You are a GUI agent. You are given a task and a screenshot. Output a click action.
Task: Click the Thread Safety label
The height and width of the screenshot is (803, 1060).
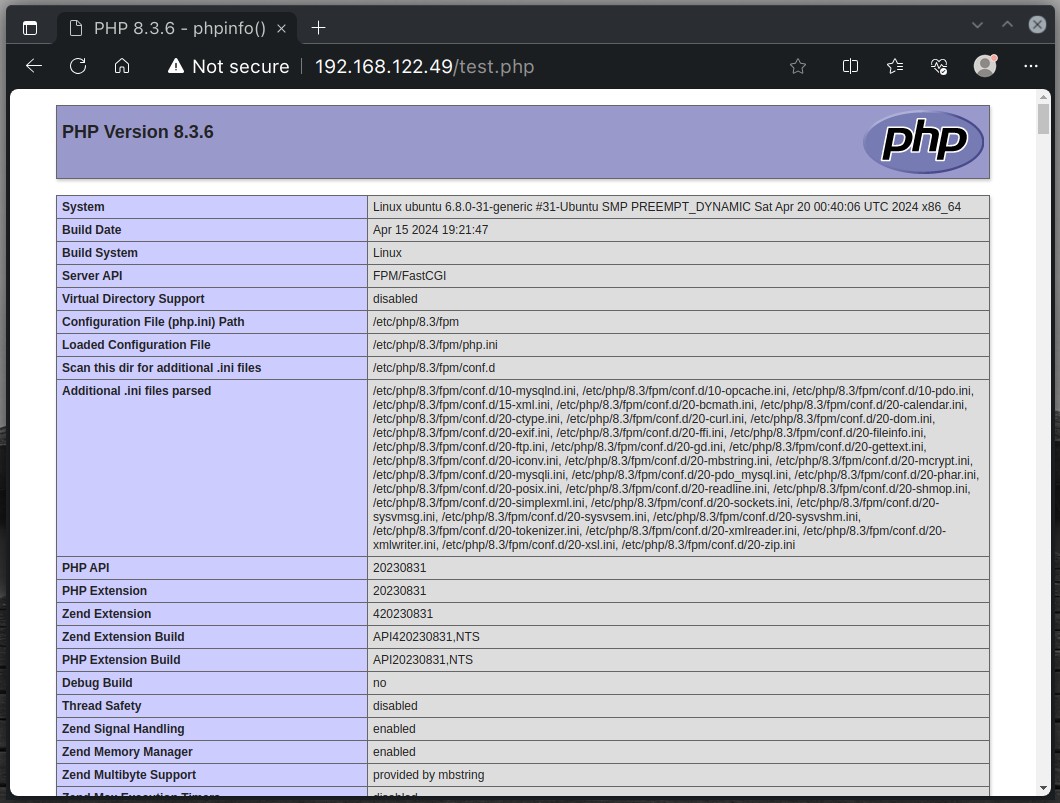[x=101, y=706]
